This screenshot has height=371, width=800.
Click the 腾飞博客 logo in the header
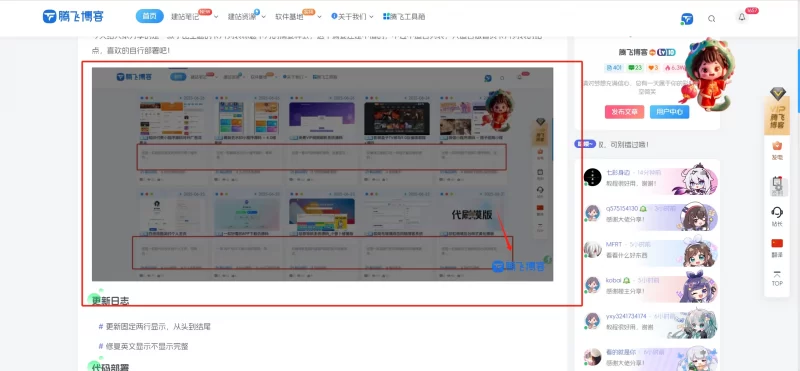click(73, 16)
